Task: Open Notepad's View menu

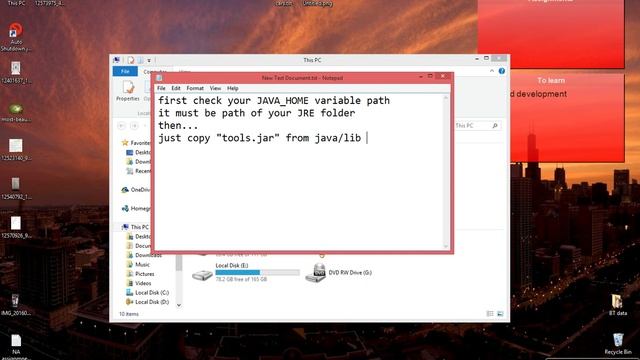Action: [x=216, y=88]
